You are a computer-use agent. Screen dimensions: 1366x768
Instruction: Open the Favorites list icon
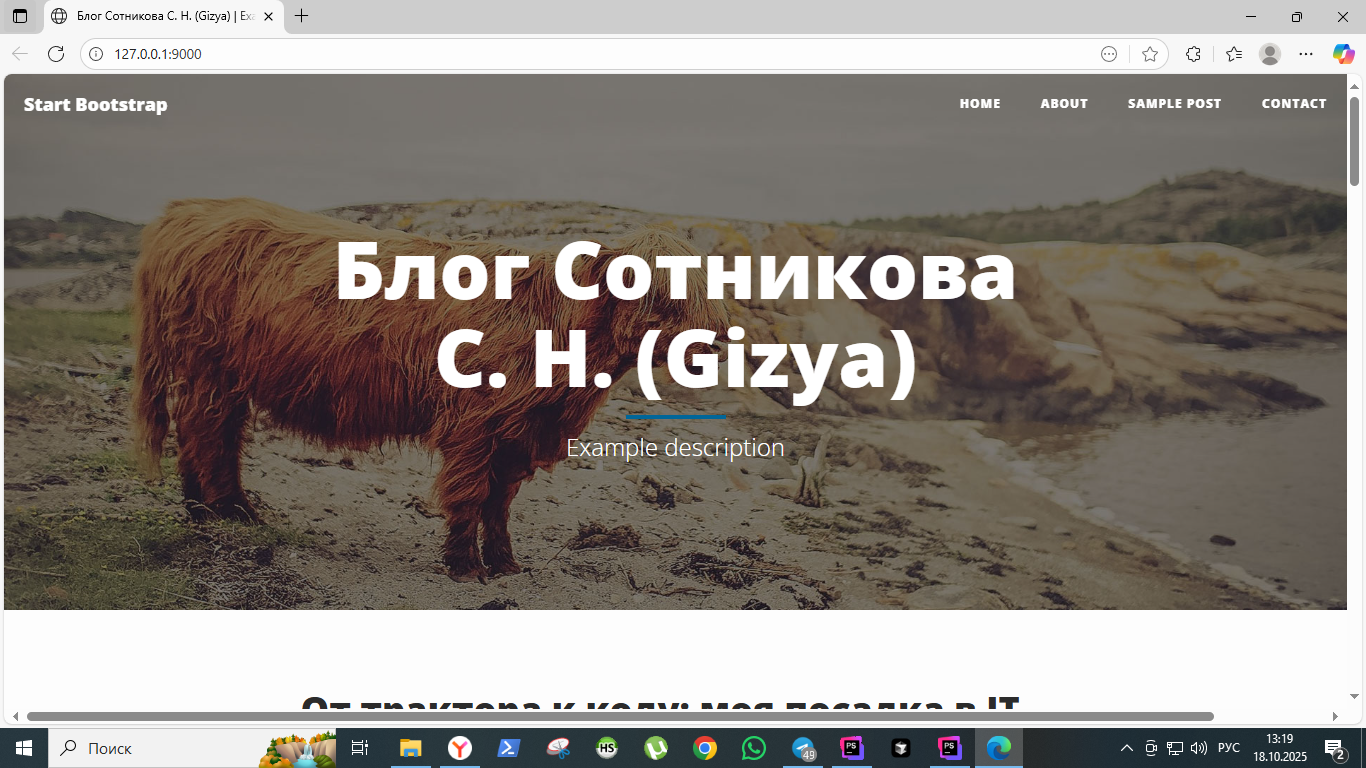[x=1234, y=54]
